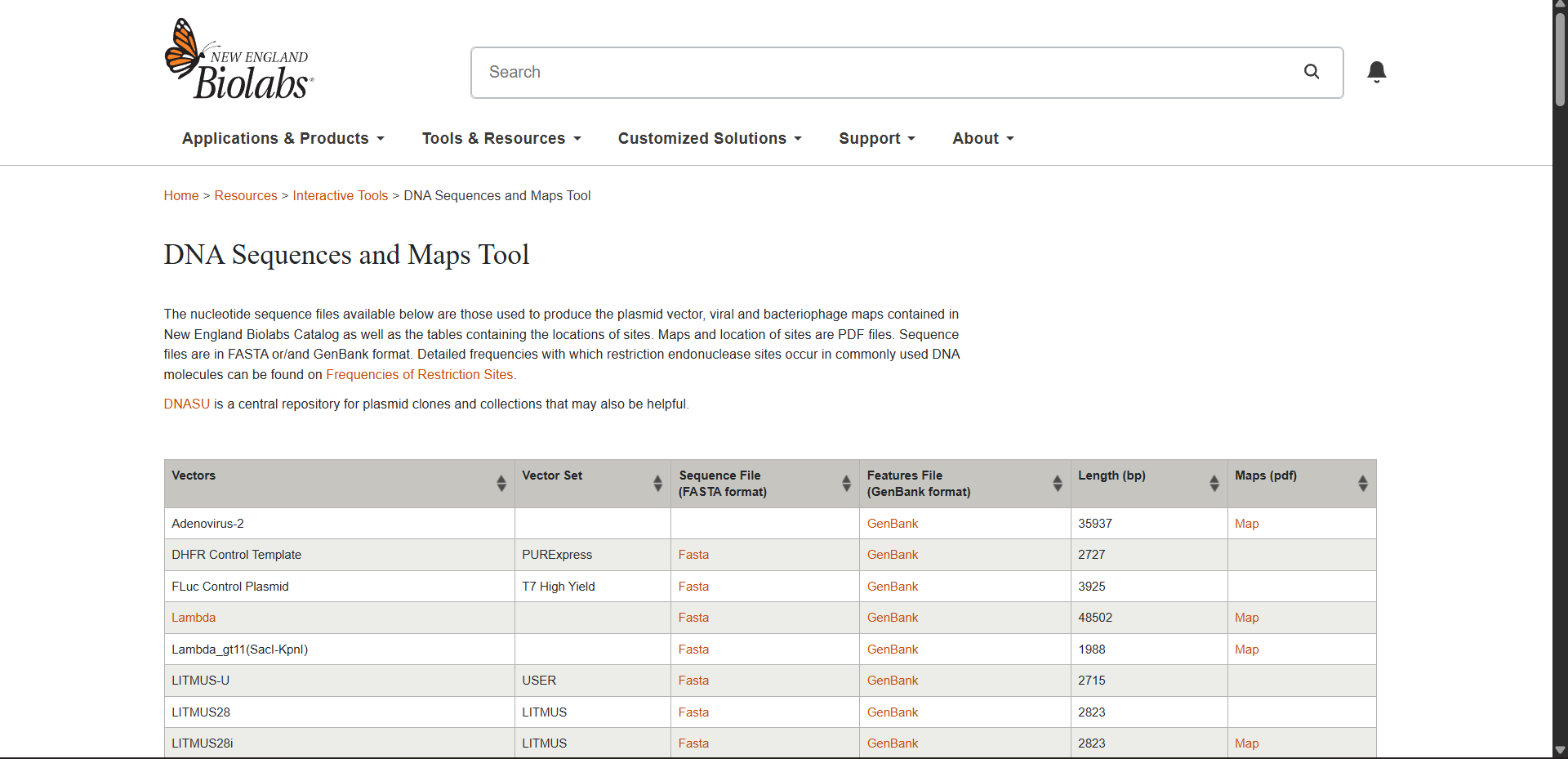Go to Interactive Tools breadcrumb
Screen dimensions: 1568x759
(340, 196)
